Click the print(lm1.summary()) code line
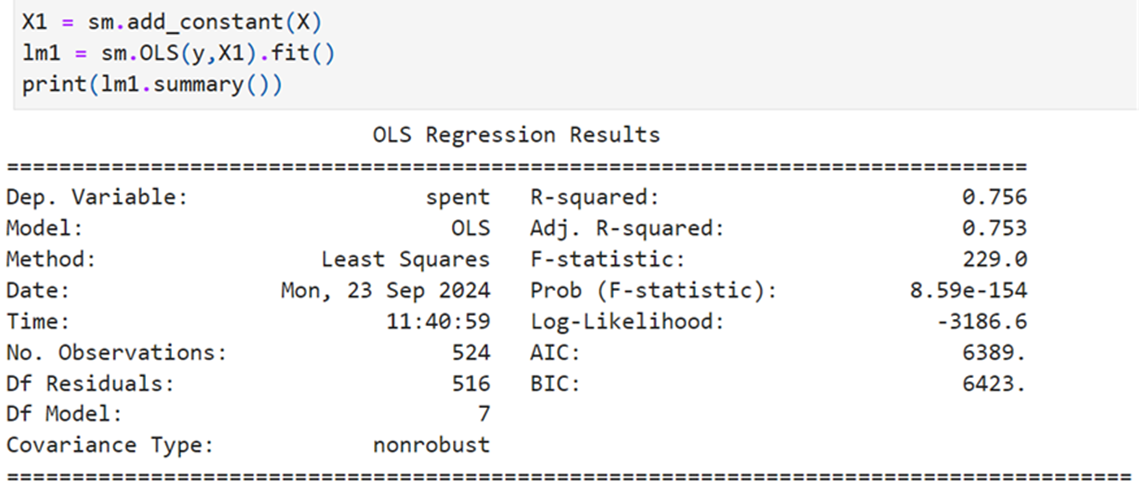Image resolution: width=1145 pixels, height=488 pixels. [x=151, y=85]
